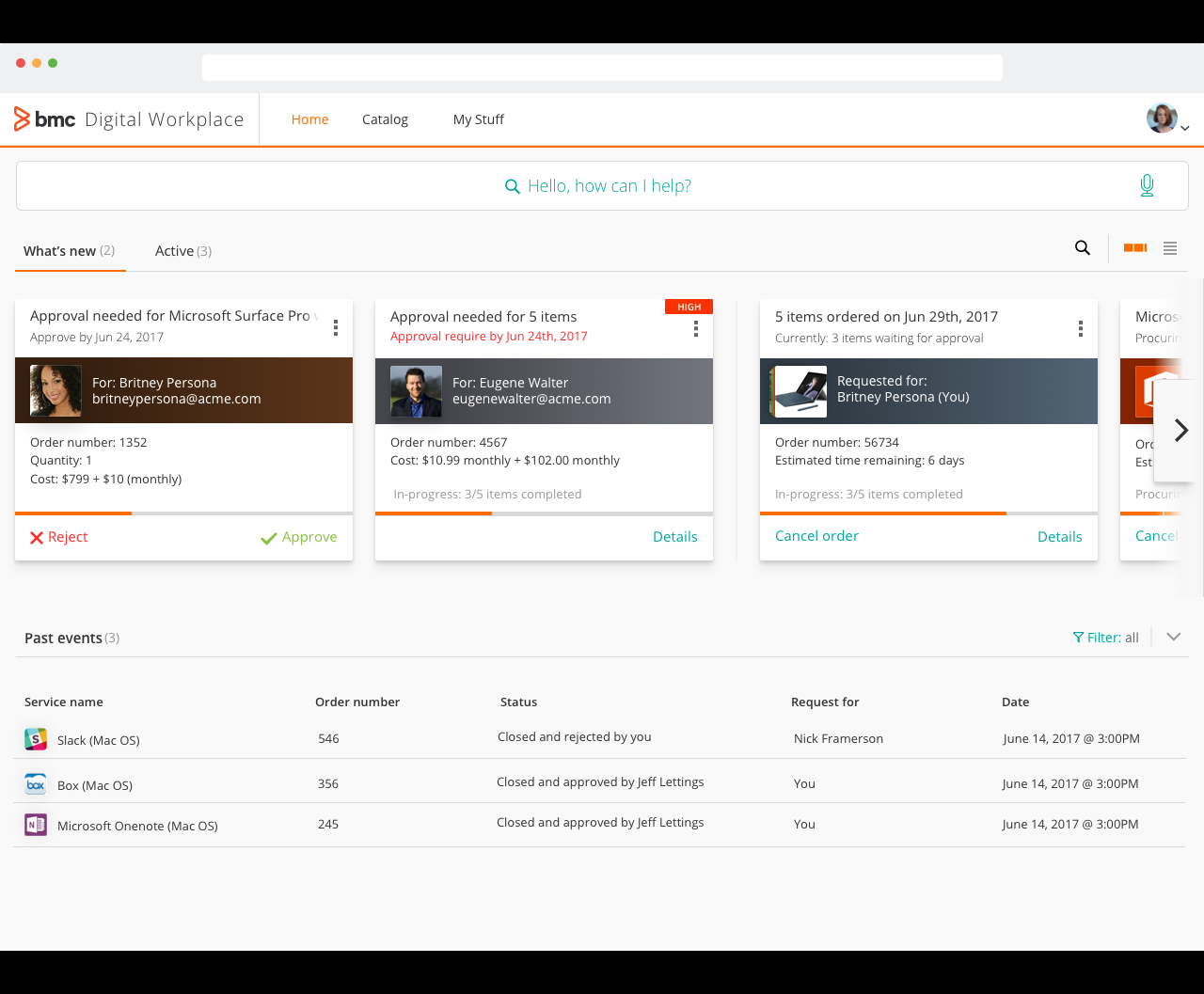Click eugenewalter@acme.com email
Viewport: 1204px width, 994px height.
point(531,399)
